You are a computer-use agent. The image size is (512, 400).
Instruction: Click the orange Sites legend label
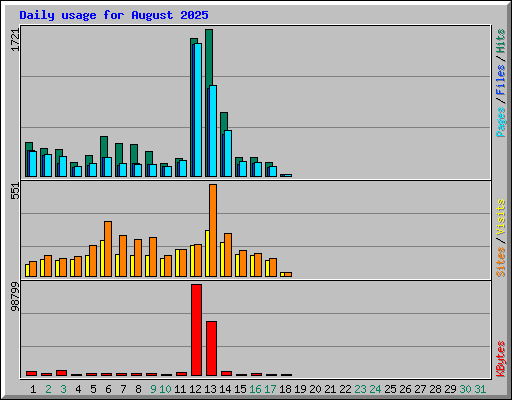pos(501,262)
